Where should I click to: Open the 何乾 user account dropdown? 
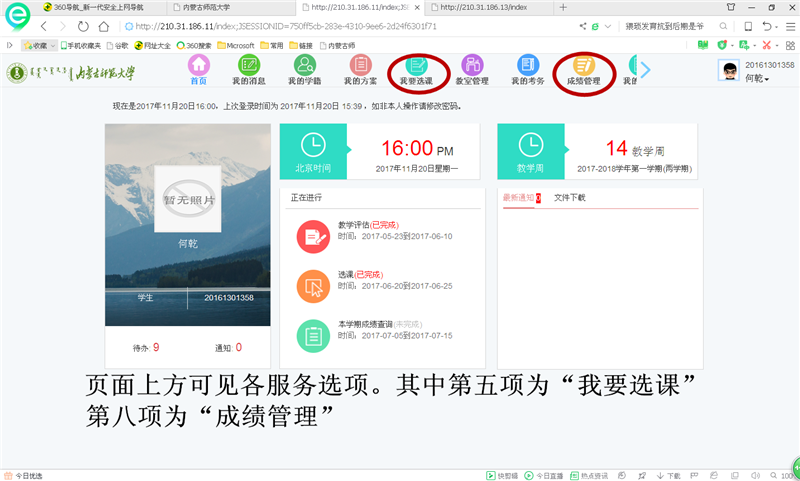point(755,78)
